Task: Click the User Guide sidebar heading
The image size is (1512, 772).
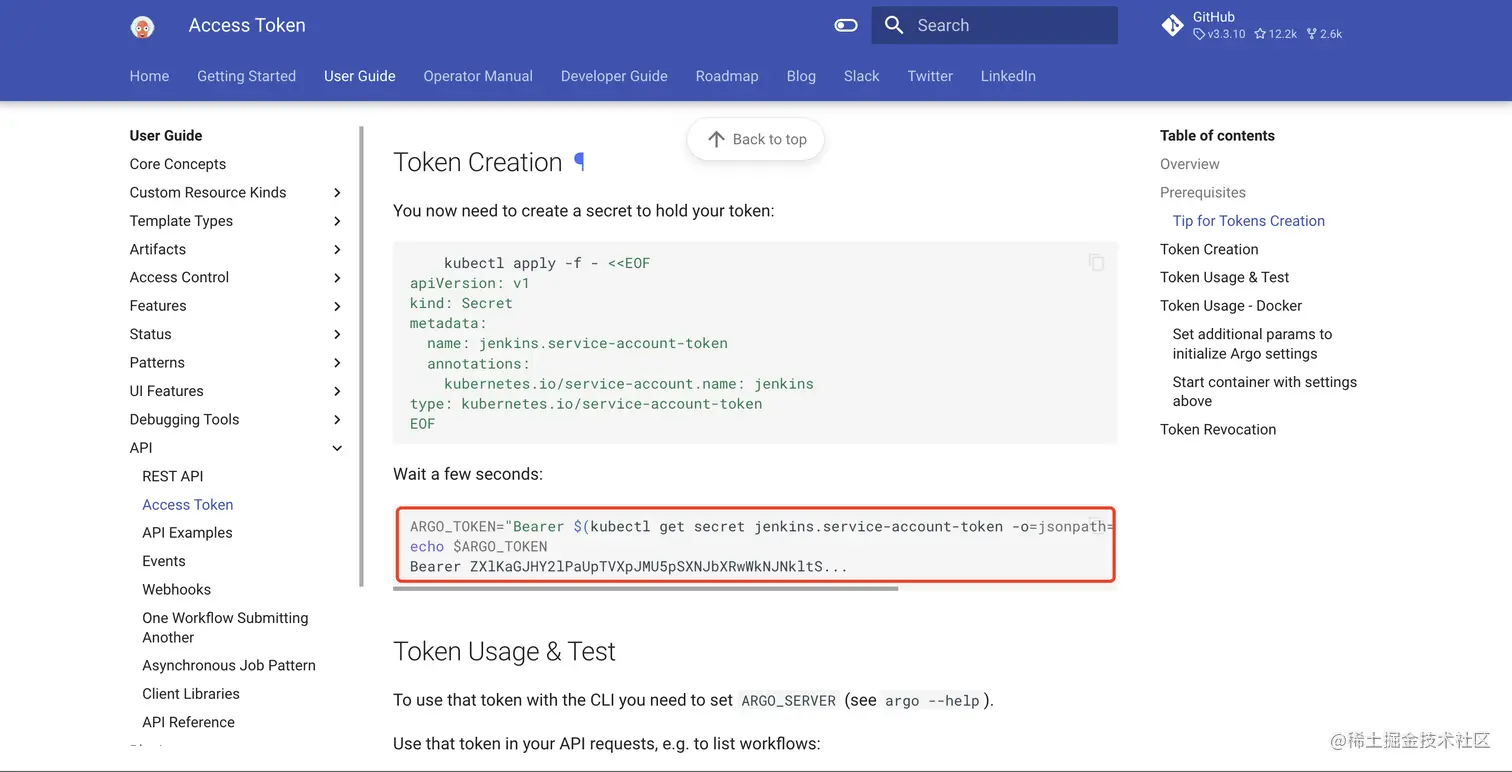Action: click(166, 135)
